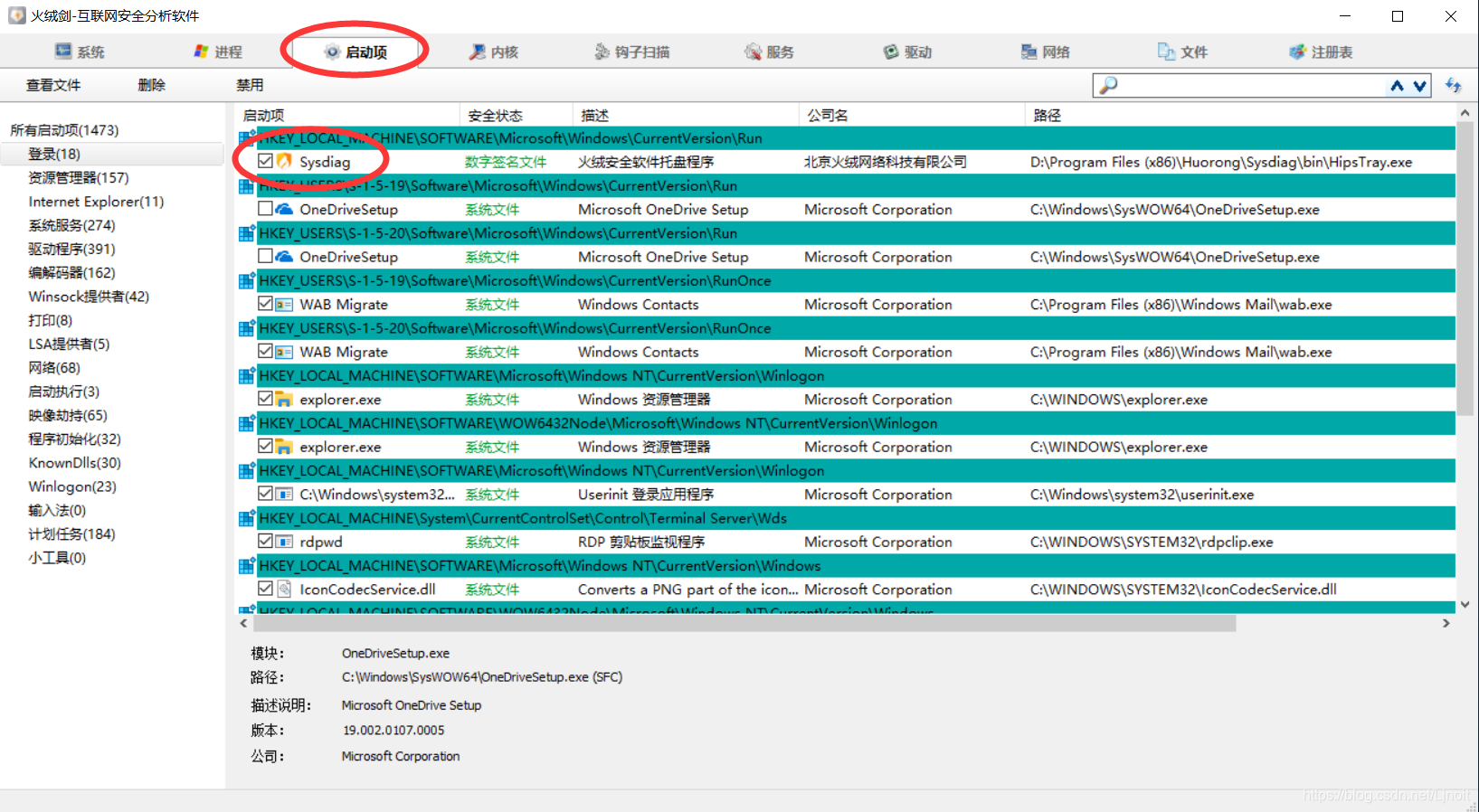Switch to the 进程 tab
The width and height of the screenshot is (1479, 812).
pos(218,52)
